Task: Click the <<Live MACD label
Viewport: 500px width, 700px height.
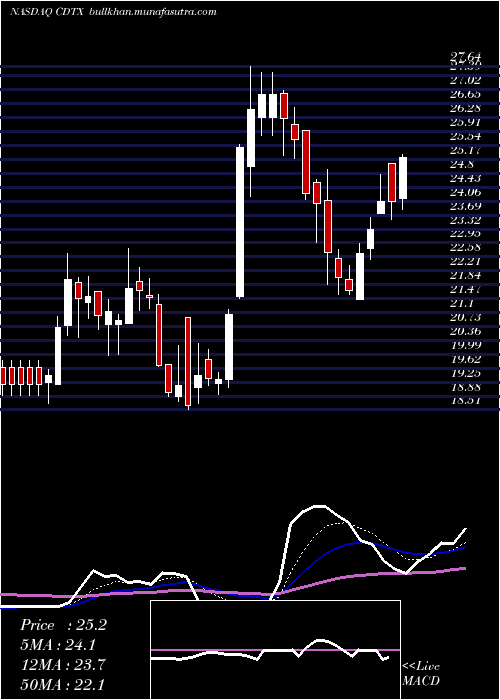Action: click(x=421, y=674)
